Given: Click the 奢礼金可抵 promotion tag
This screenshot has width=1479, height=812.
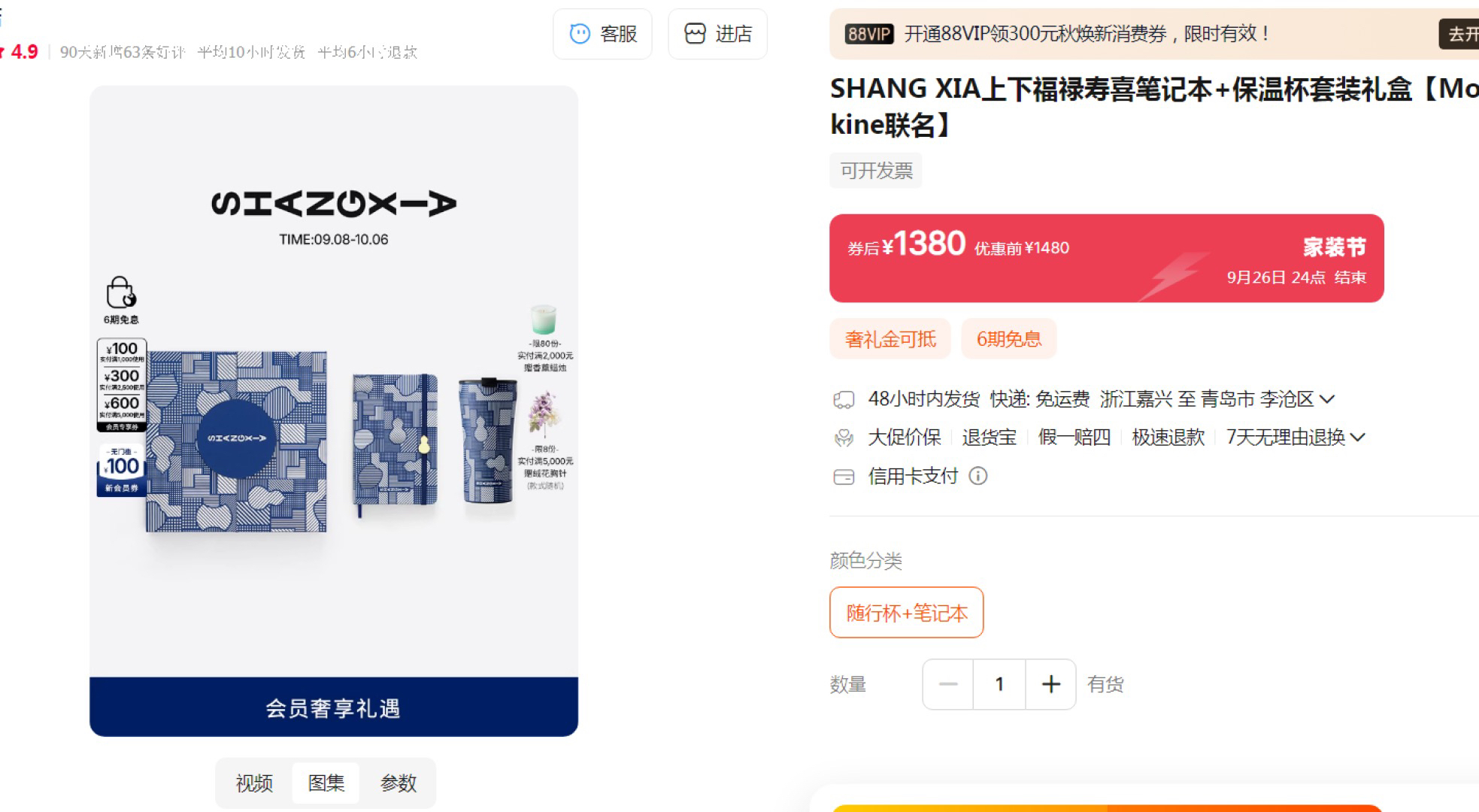Looking at the screenshot, I should pyautogui.click(x=890, y=339).
